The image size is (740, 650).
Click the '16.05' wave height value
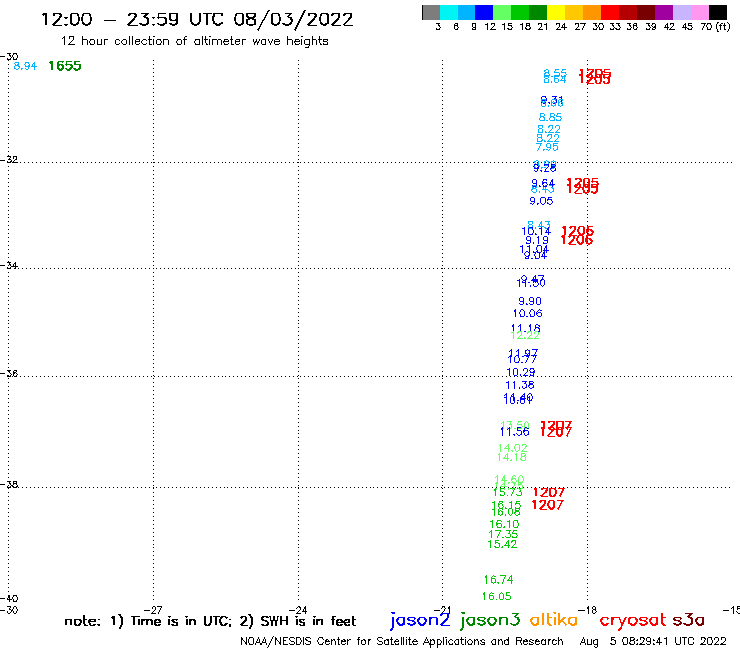click(x=496, y=597)
